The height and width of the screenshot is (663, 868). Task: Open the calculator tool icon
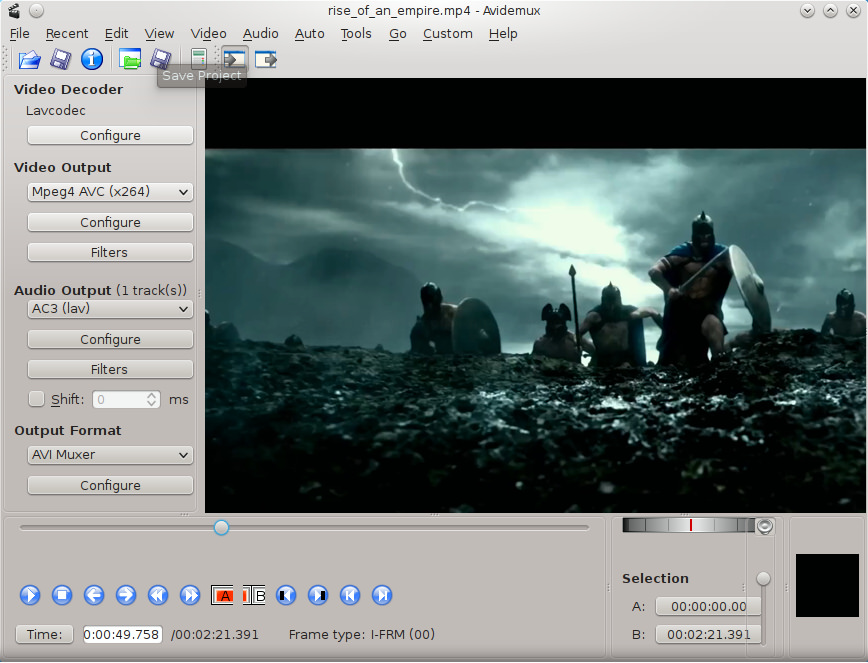point(199,59)
